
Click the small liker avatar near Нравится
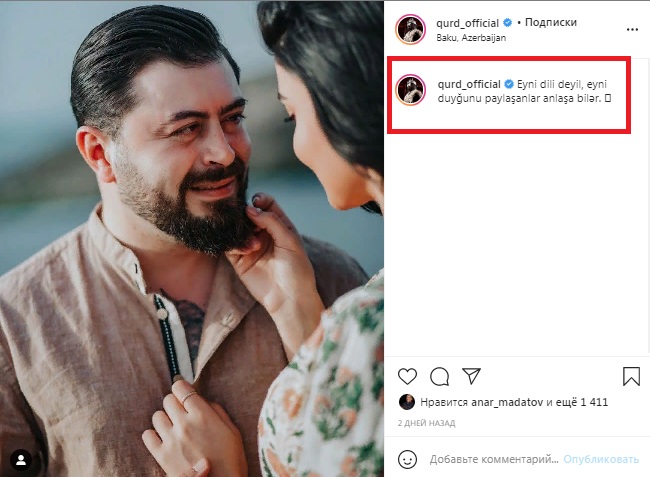pos(406,402)
